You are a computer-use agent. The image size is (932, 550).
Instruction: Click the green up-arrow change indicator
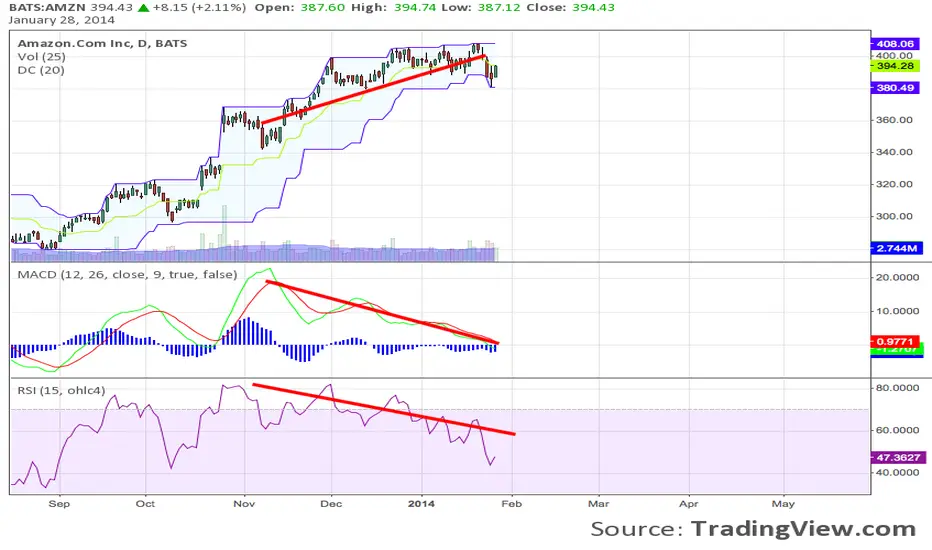click(x=143, y=8)
